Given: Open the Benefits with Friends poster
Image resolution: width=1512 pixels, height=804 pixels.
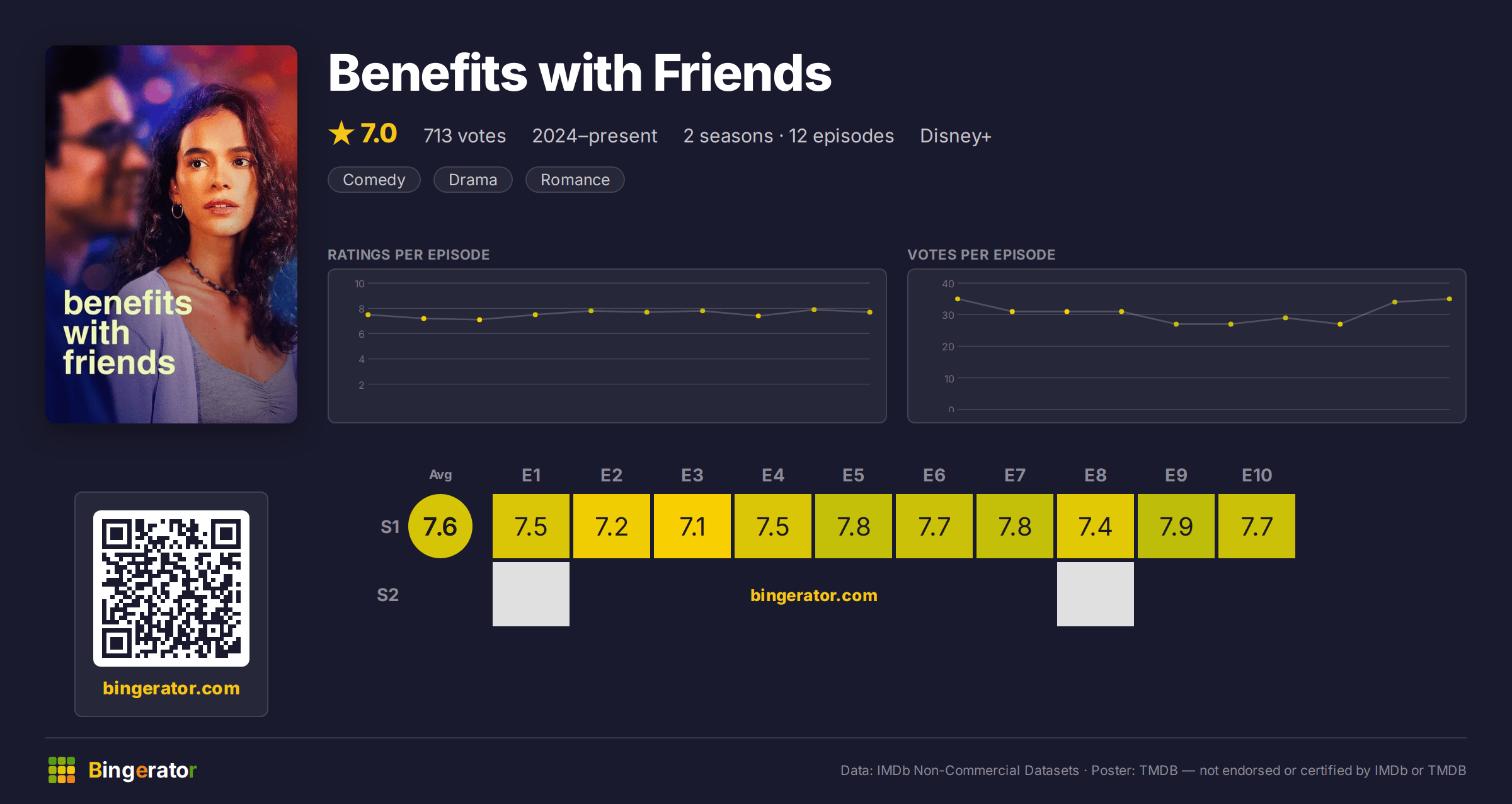Looking at the screenshot, I should click(x=171, y=234).
